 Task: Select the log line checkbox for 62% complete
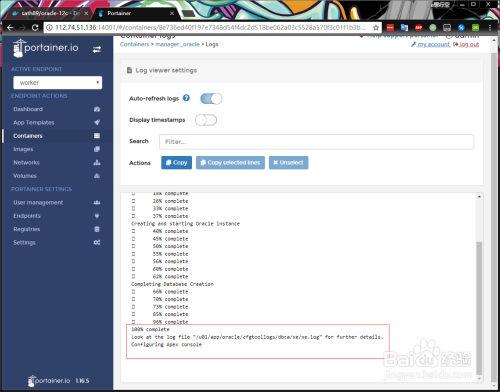(x=133, y=277)
